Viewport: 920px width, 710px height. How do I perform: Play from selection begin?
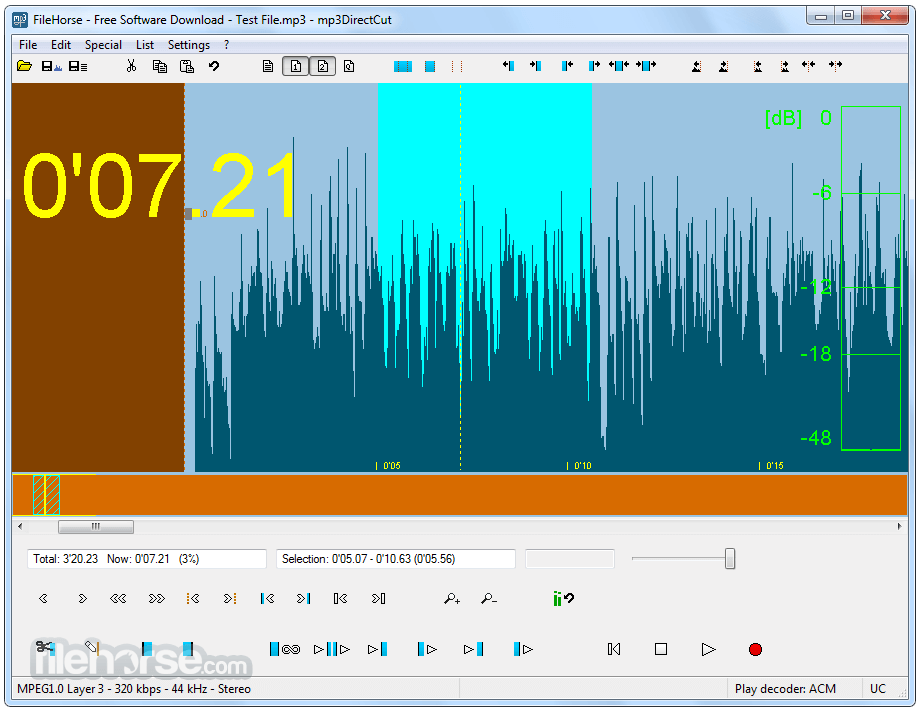pyautogui.click(x=427, y=649)
